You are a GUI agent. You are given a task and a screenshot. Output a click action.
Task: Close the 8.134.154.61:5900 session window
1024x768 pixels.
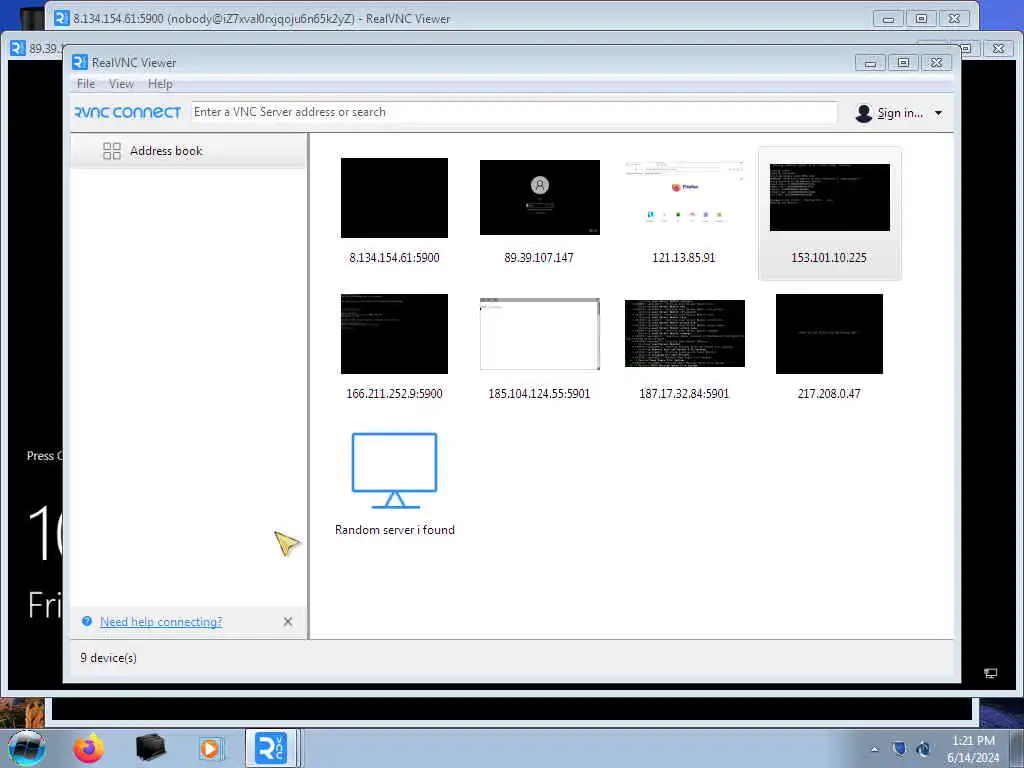(954, 19)
